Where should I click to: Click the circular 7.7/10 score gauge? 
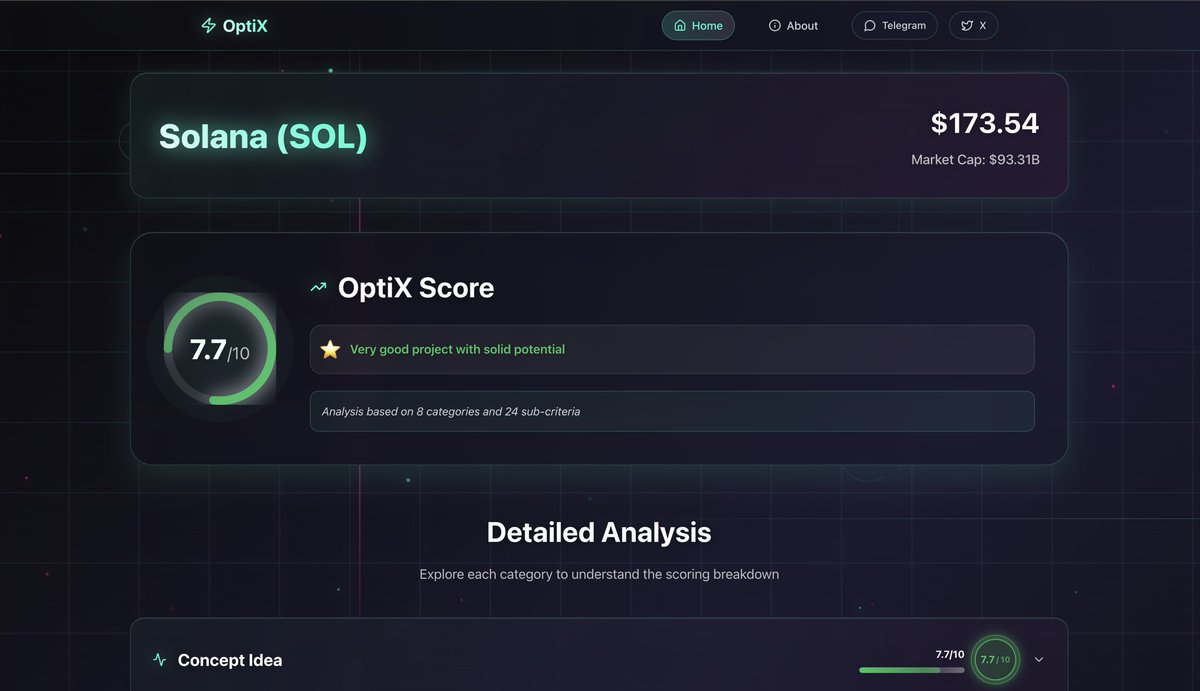click(220, 349)
